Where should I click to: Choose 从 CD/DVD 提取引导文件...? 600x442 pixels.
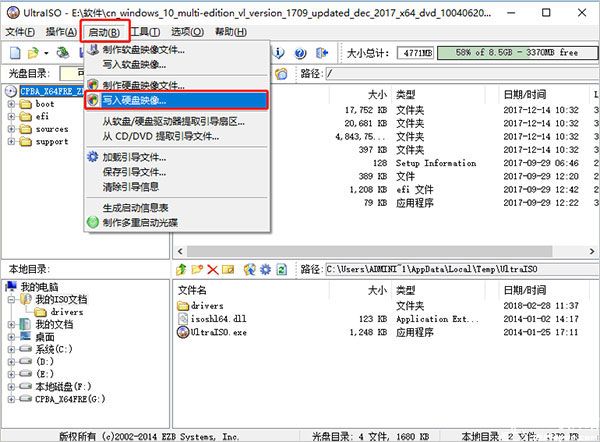click(x=177, y=136)
